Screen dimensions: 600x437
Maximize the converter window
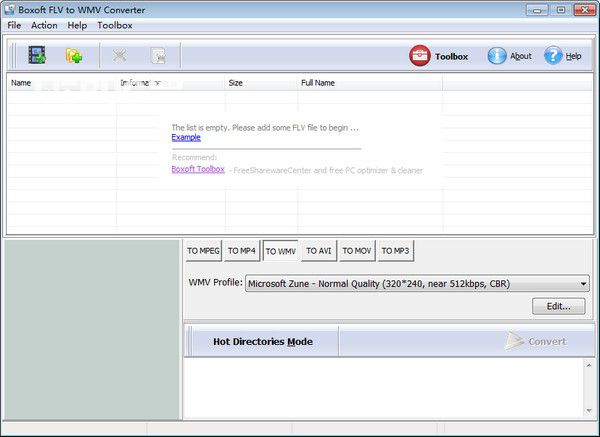point(561,10)
